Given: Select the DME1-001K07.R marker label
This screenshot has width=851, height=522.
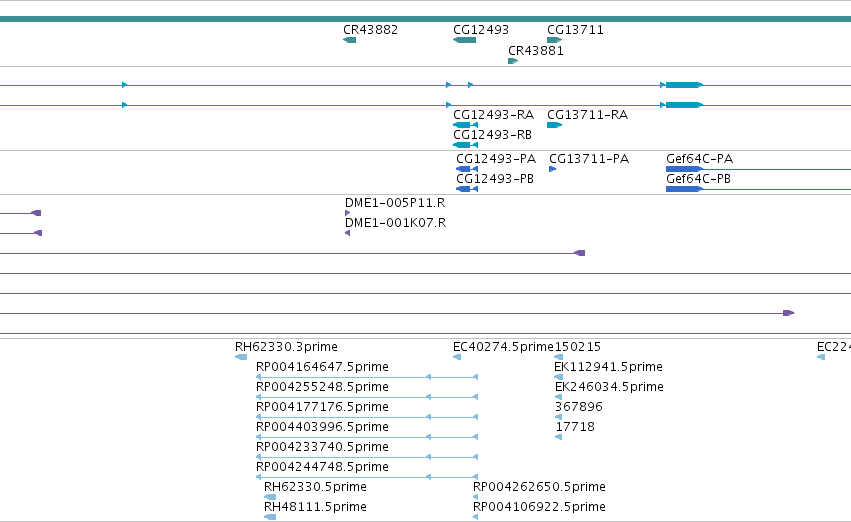Looking at the screenshot, I should [x=396, y=223].
